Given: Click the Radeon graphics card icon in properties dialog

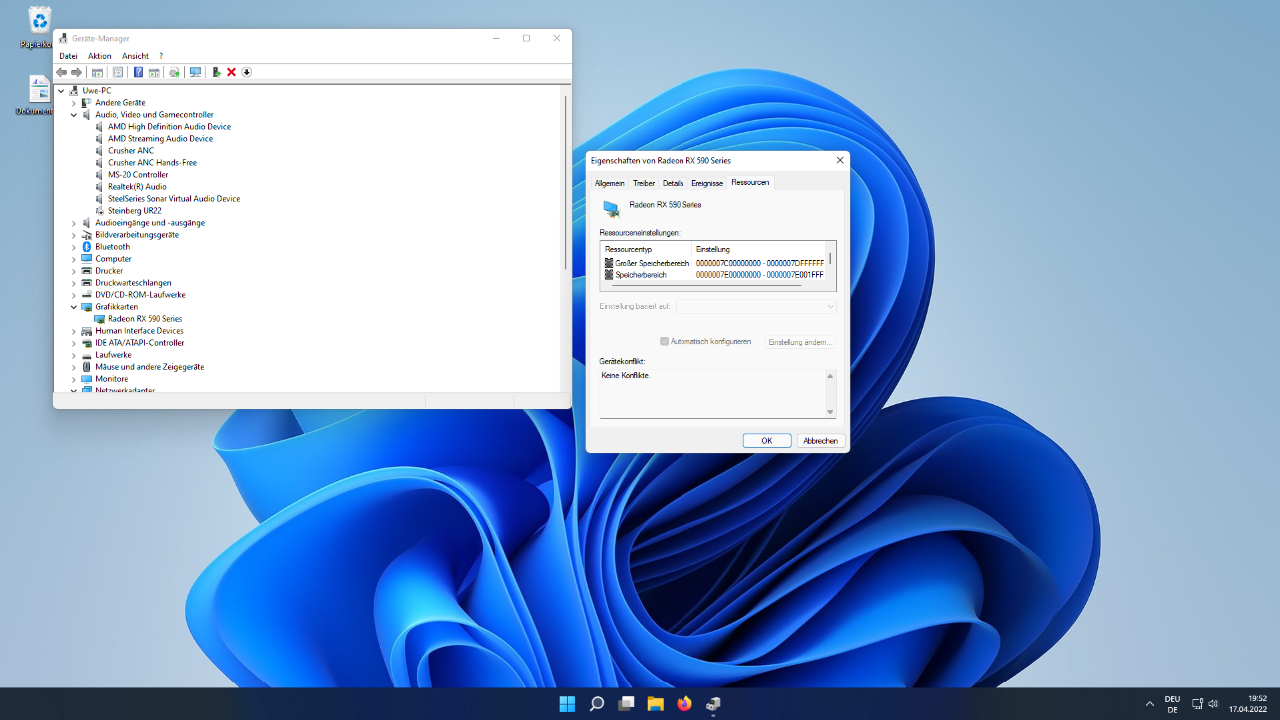Looking at the screenshot, I should pos(611,207).
